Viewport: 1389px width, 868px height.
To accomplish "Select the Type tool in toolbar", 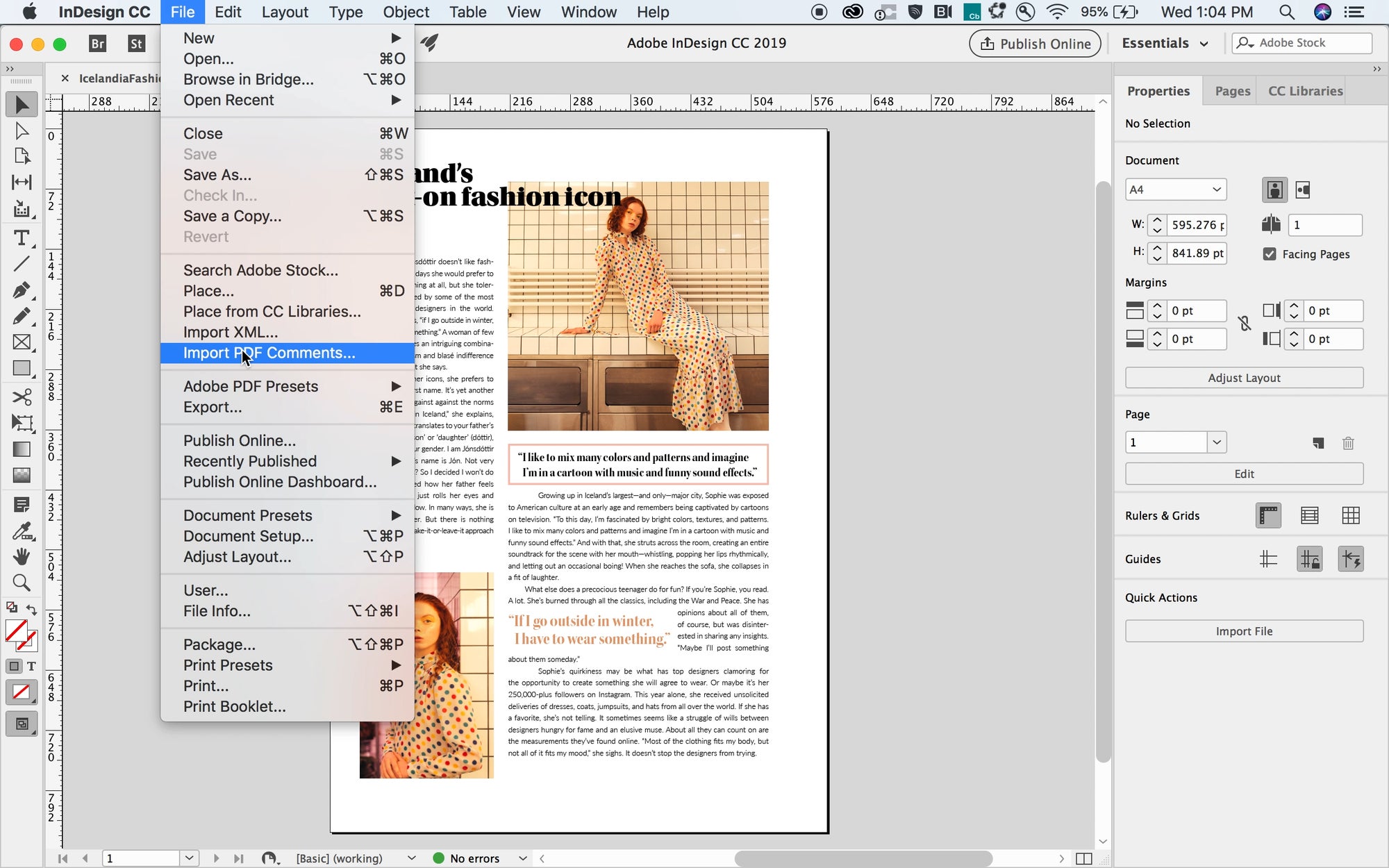I will click(22, 238).
